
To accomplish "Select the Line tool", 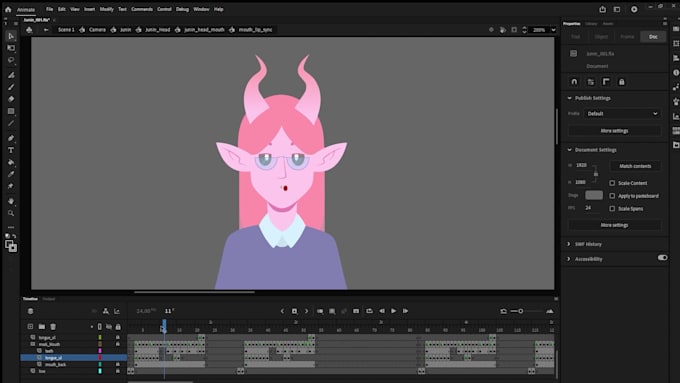I will pyautogui.click(x=11, y=123).
